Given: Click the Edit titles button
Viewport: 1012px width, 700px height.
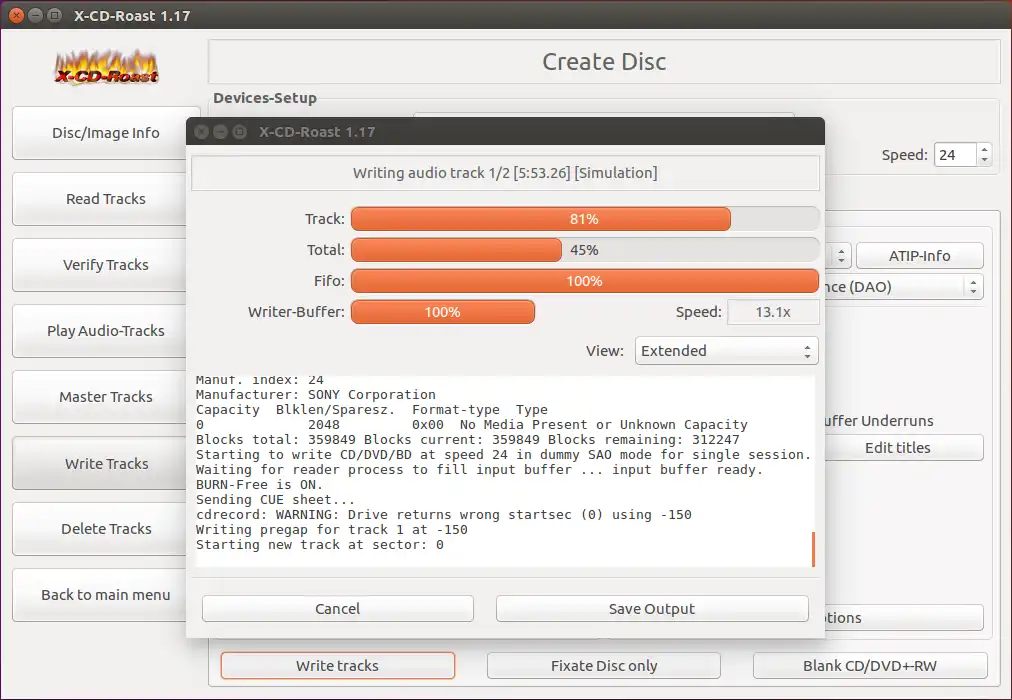Looking at the screenshot, I should point(904,448).
